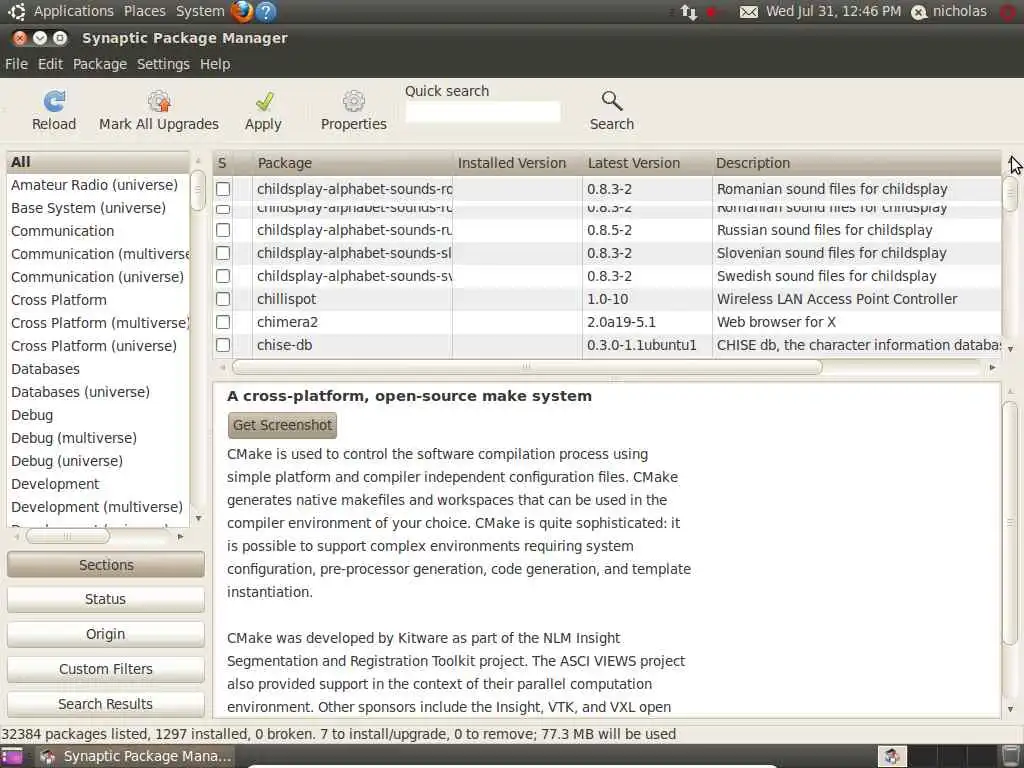Sort by the Installed Version column header

click(517, 163)
